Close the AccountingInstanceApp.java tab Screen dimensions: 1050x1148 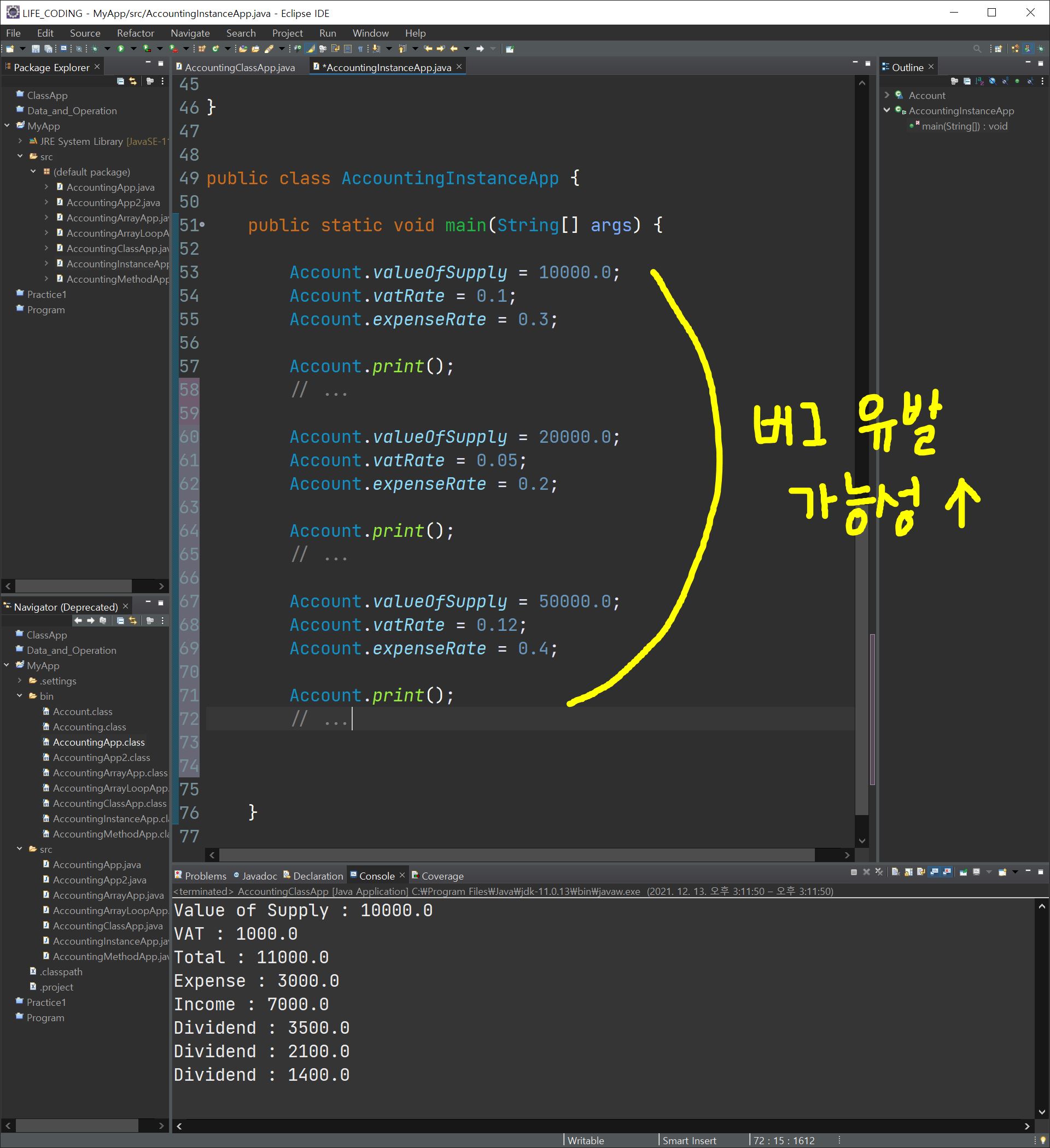(459, 67)
